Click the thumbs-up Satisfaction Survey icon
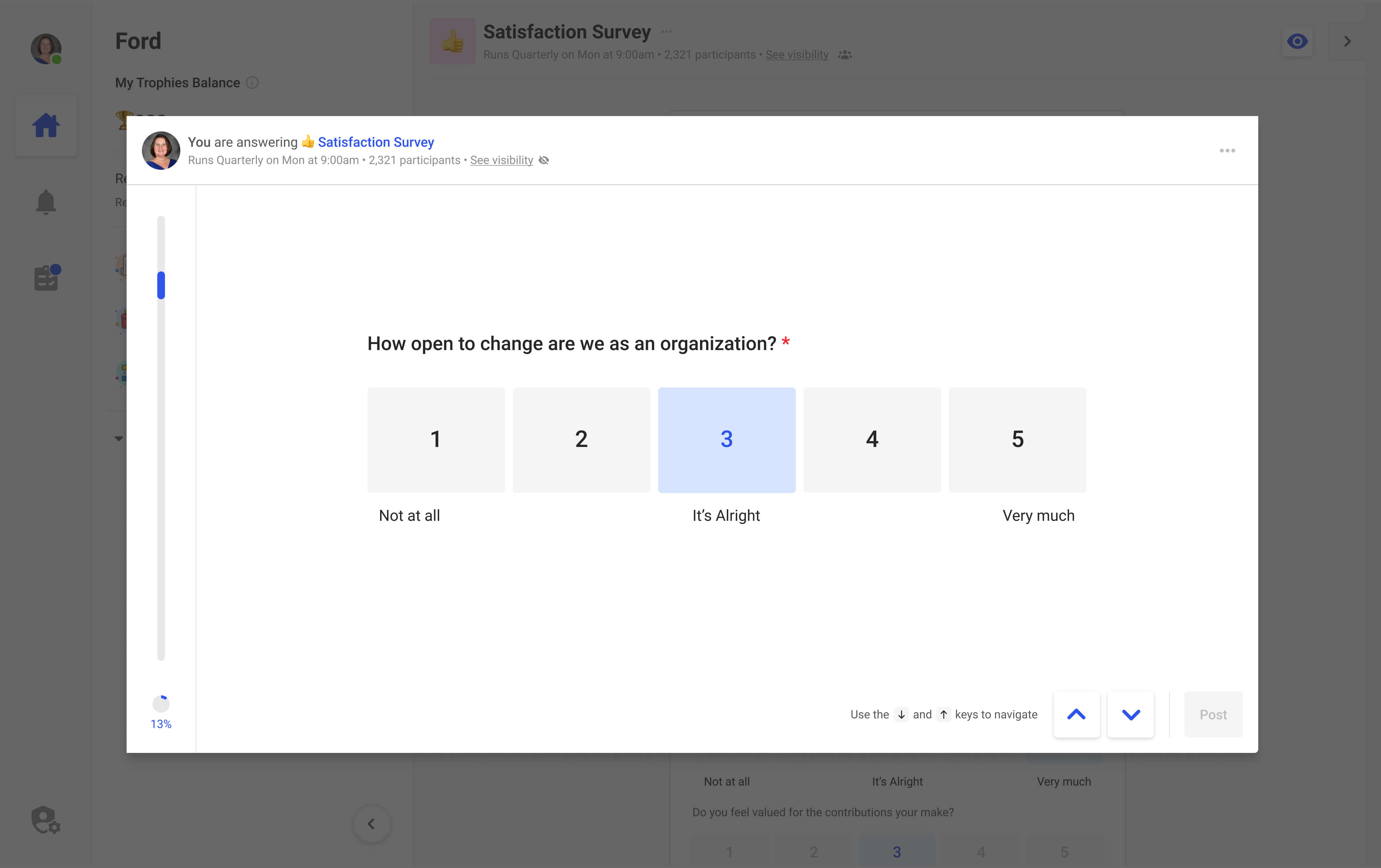The height and width of the screenshot is (868, 1381). (x=452, y=41)
